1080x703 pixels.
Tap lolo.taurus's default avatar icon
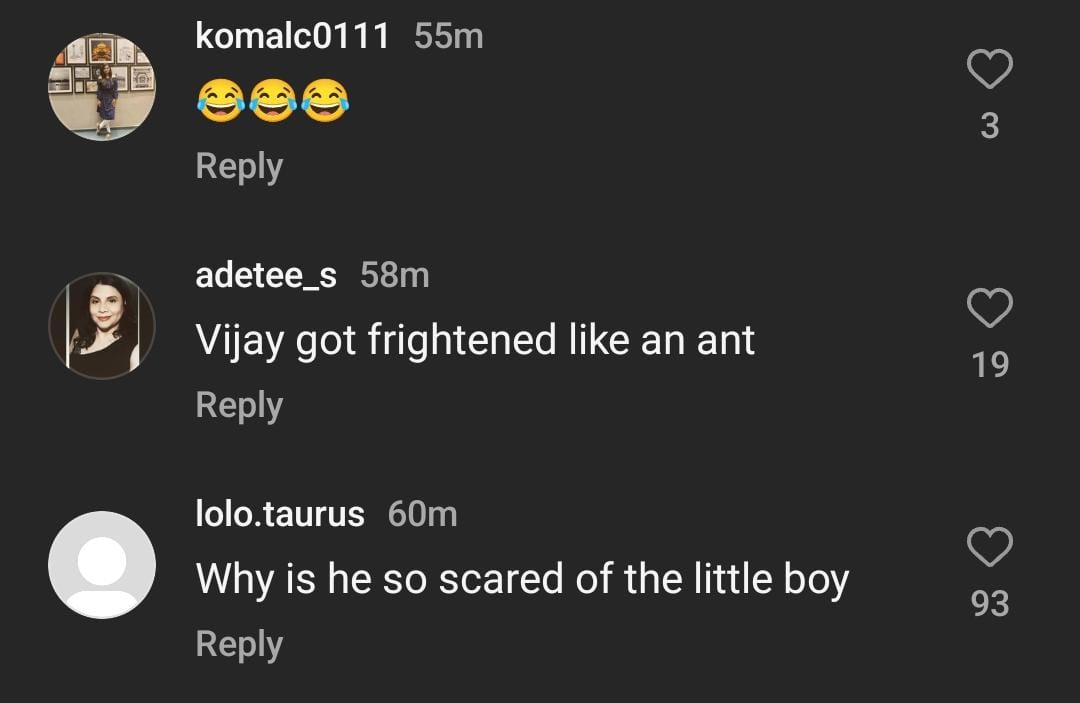[x=102, y=565]
